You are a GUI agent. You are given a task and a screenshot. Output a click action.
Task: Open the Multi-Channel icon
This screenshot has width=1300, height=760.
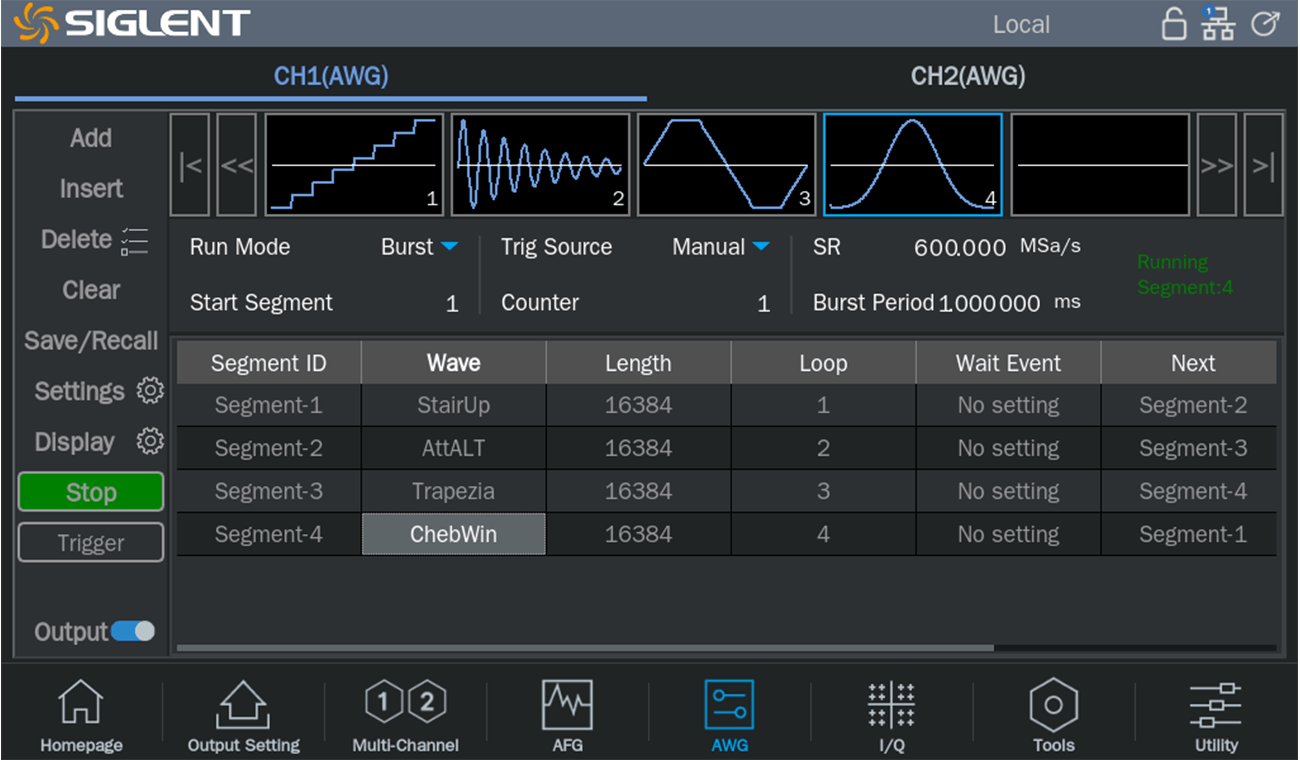click(405, 703)
